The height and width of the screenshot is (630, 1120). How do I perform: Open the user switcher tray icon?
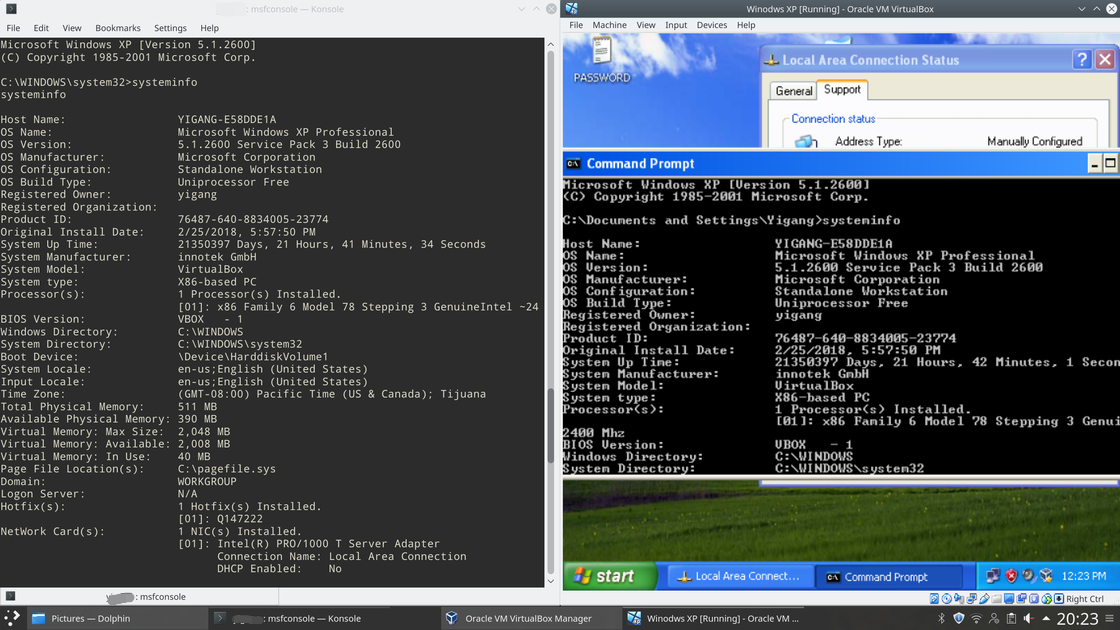click(994, 619)
